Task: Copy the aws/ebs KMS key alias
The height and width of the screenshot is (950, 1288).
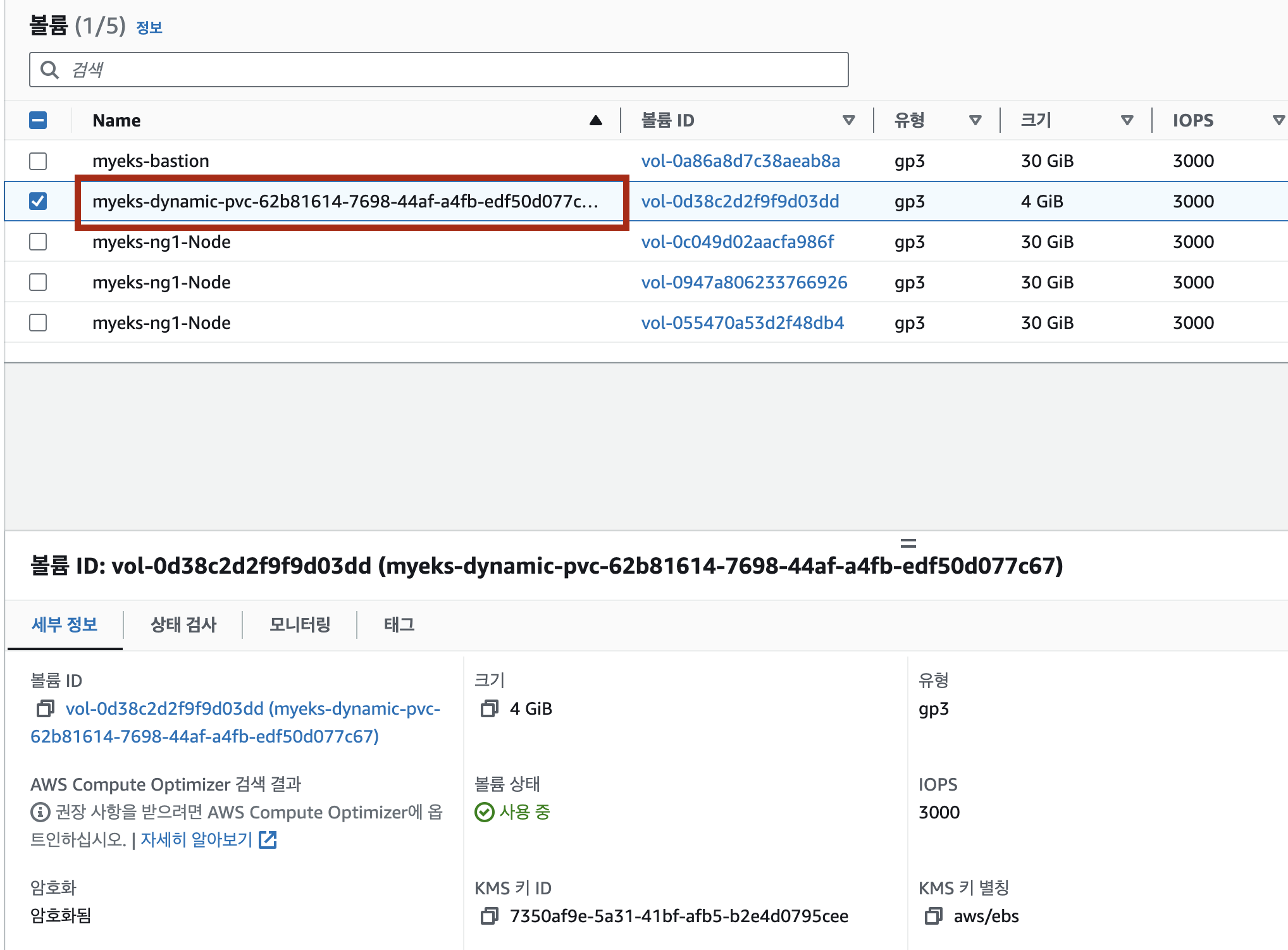Action: tap(933, 916)
